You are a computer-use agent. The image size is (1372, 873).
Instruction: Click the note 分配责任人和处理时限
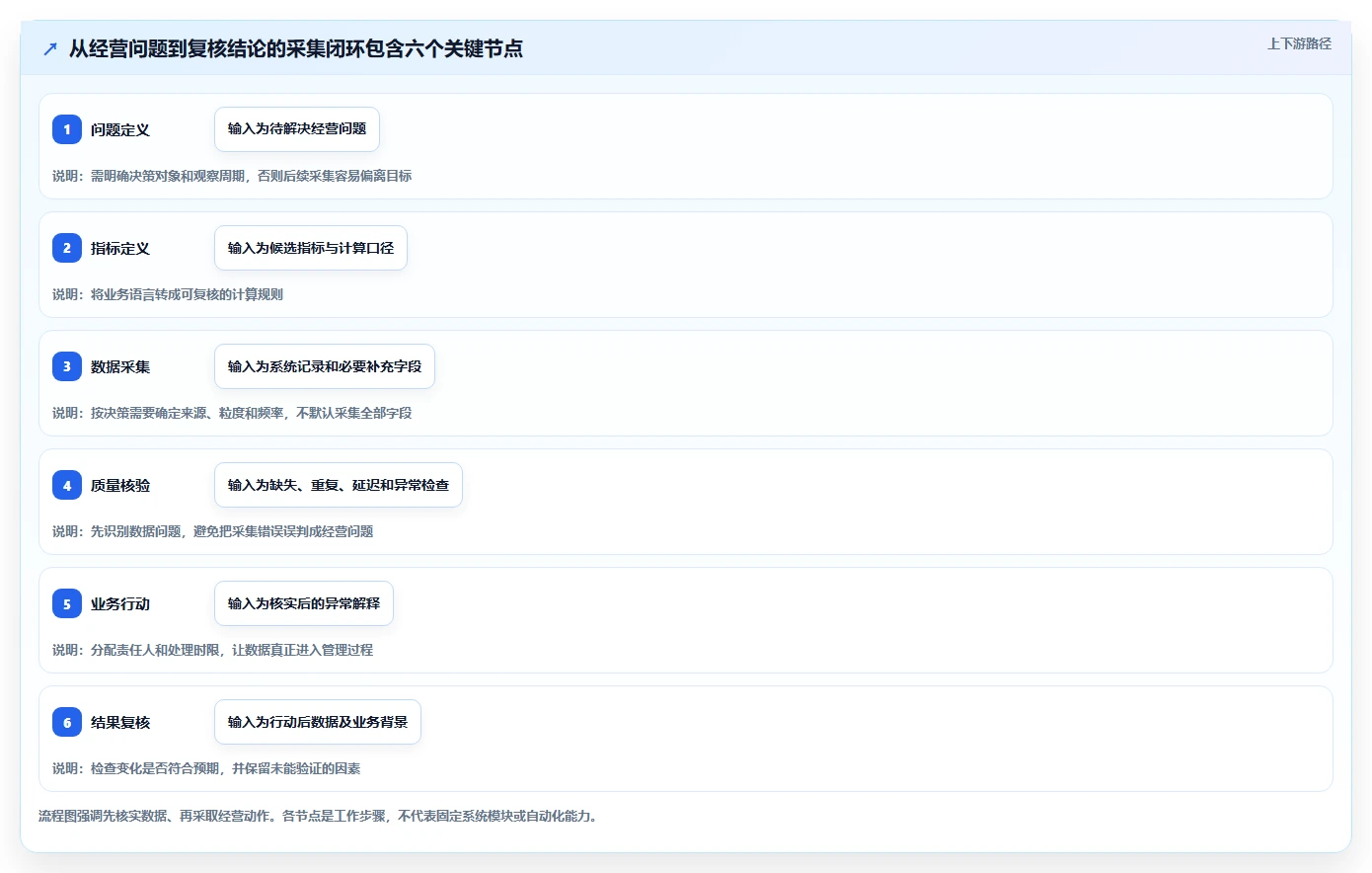tap(155, 650)
